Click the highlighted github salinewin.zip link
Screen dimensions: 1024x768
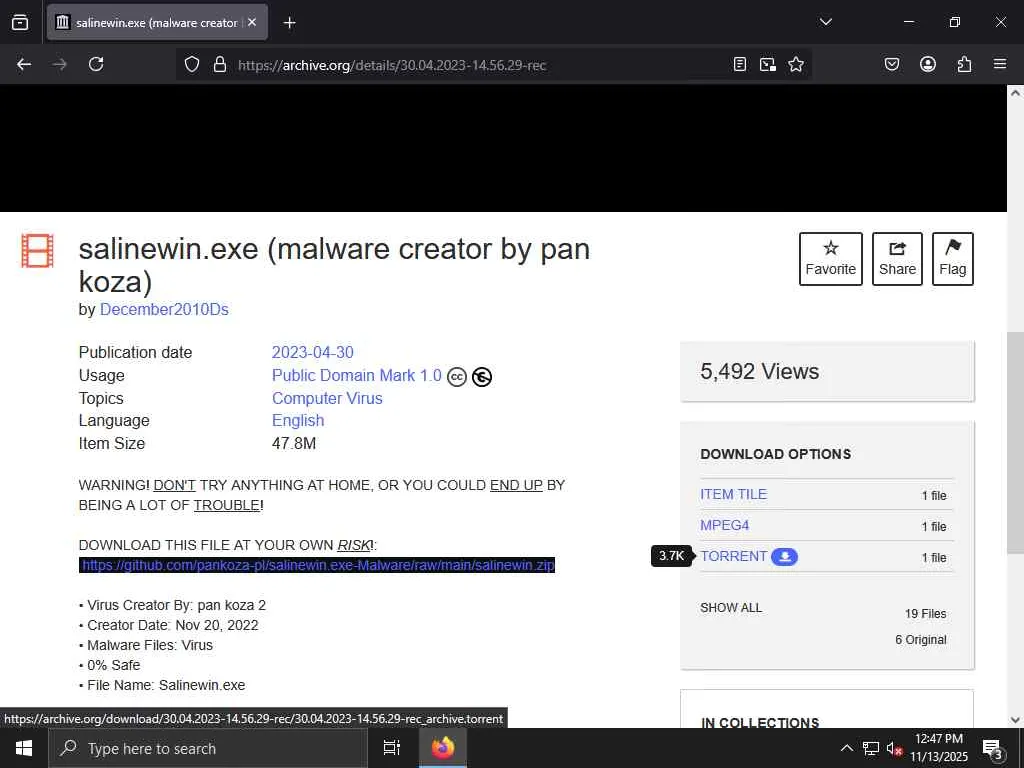coord(317,565)
